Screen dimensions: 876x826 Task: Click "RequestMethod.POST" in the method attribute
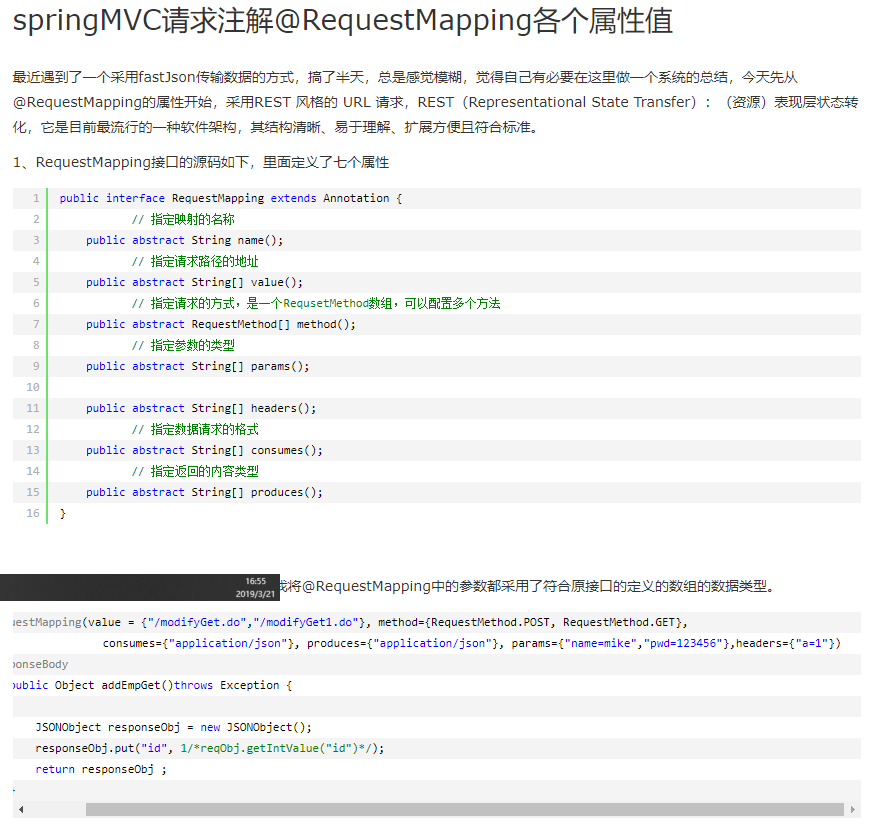click(x=490, y=622)
